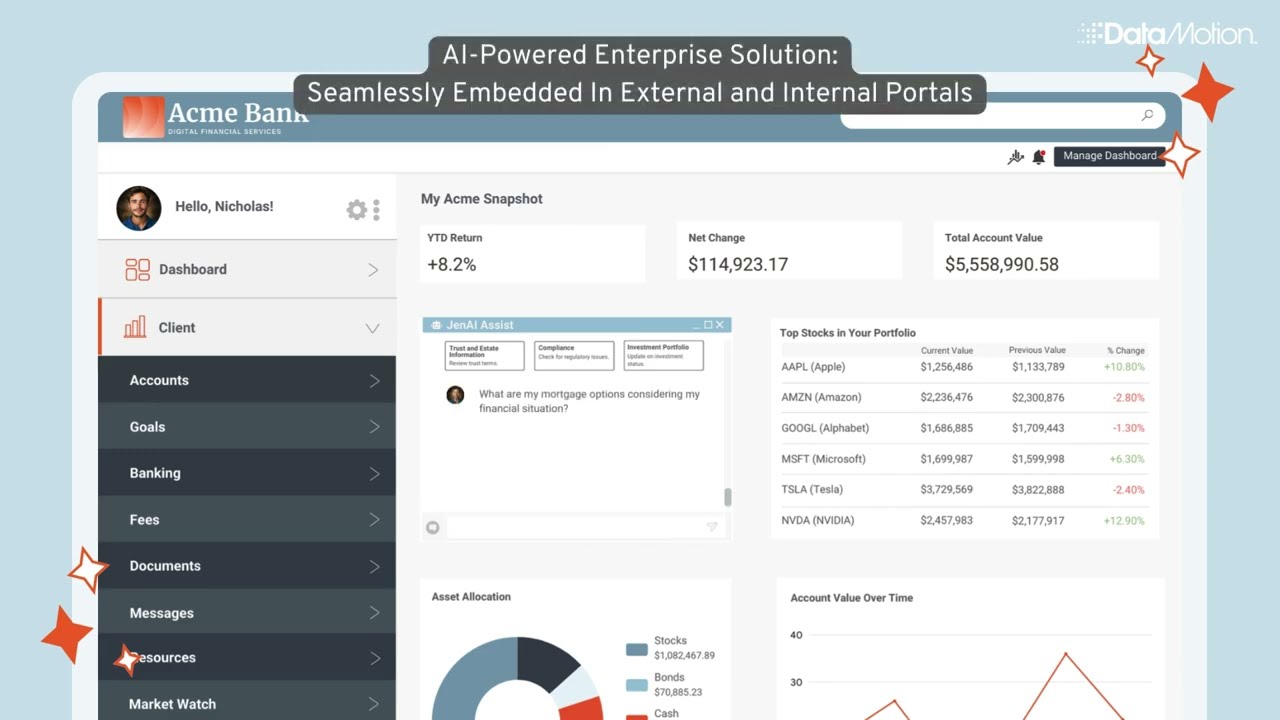Close the JenAI Assist chat window
1280x720 pixels.
[x=721, y=325]
